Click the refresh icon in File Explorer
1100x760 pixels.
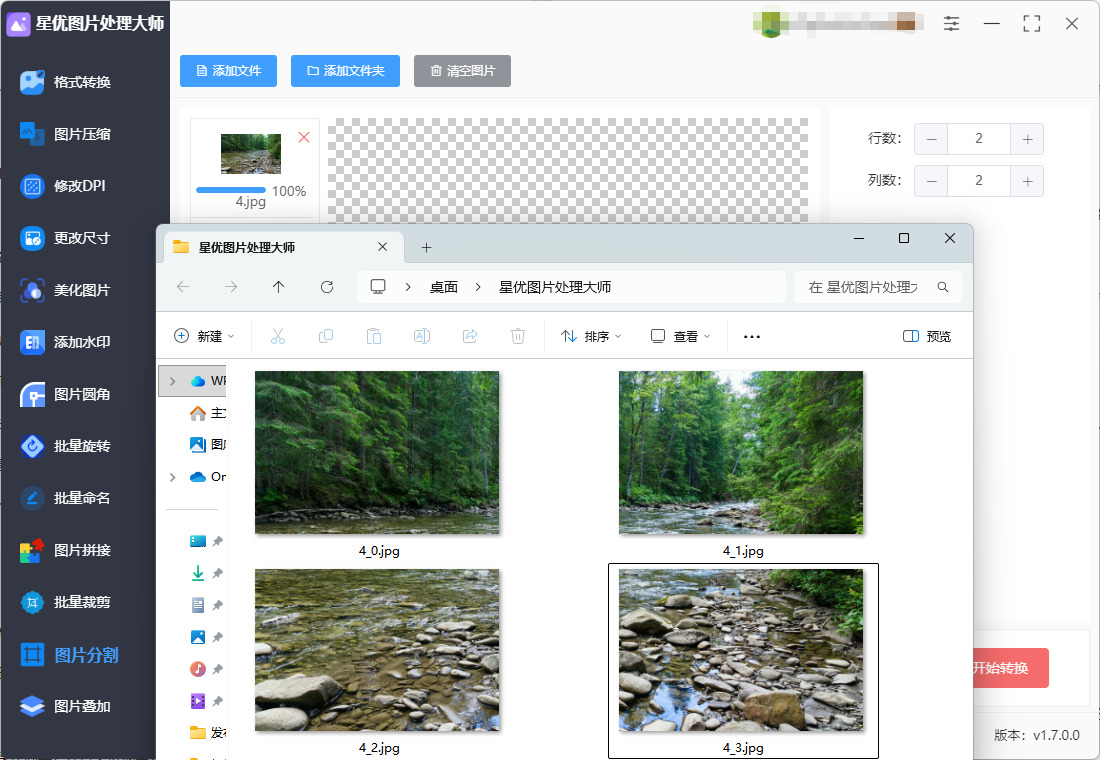click(x=327, y=287)
